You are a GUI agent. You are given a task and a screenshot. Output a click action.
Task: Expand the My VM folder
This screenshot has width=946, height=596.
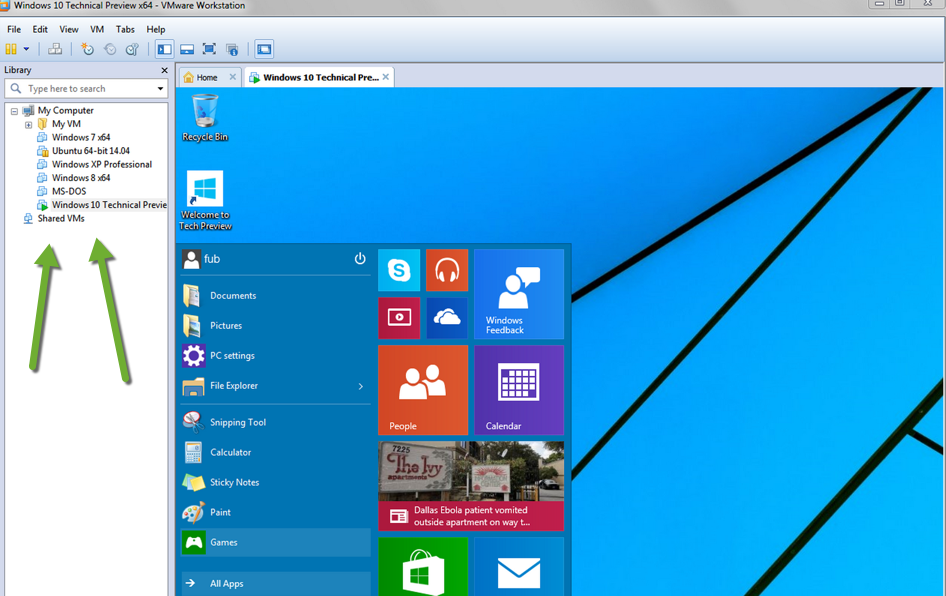click(28, 125)
